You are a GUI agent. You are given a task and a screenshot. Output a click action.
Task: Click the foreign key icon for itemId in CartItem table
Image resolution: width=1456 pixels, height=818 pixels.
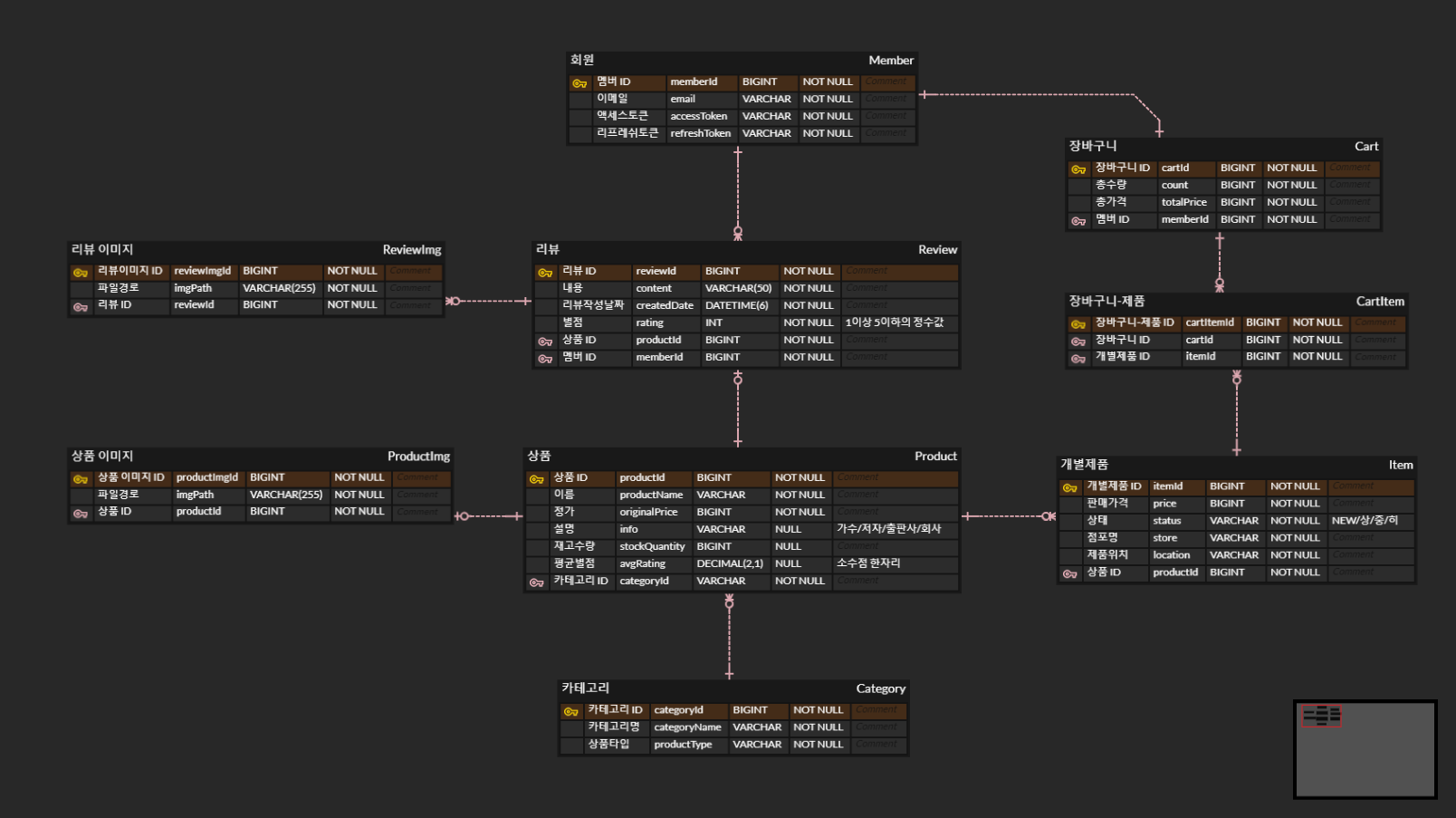pyautogui.click(x=1078, y=358)
